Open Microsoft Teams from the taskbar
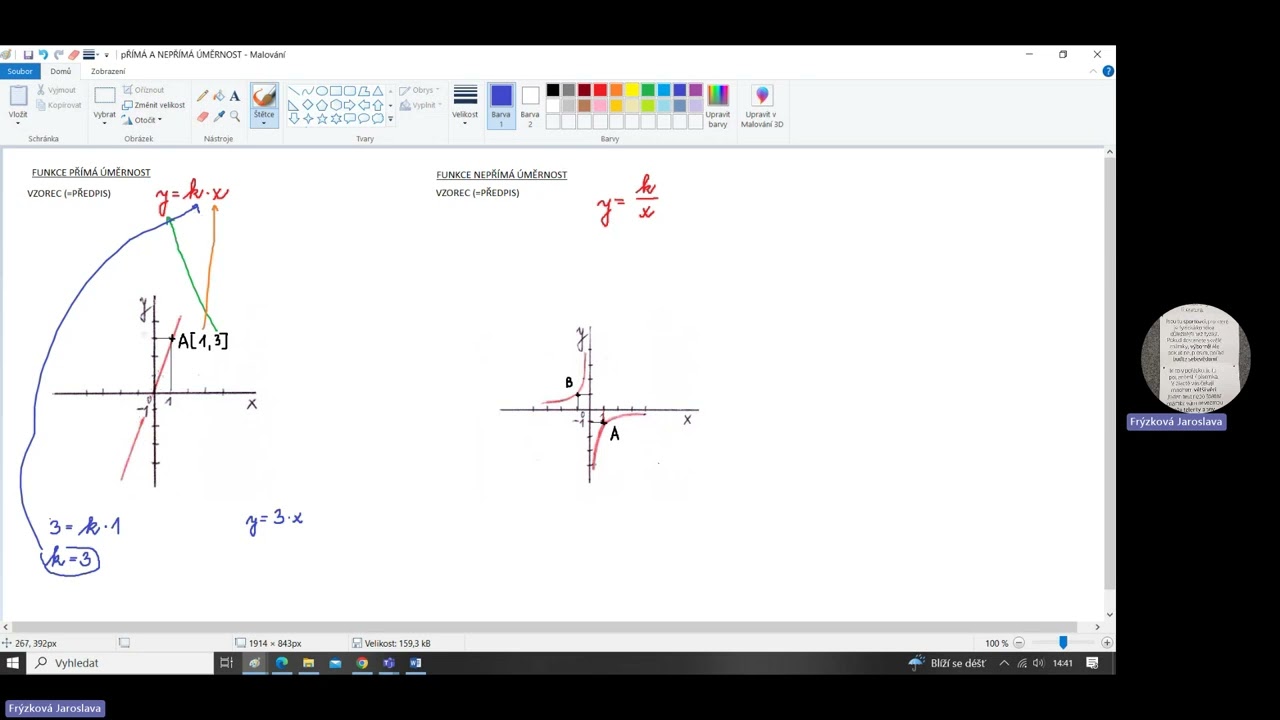 388,663
